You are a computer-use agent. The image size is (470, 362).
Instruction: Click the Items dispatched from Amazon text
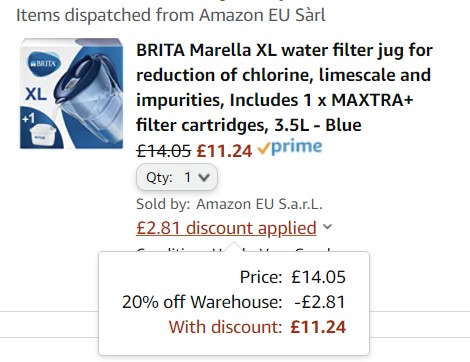(171, 15)
